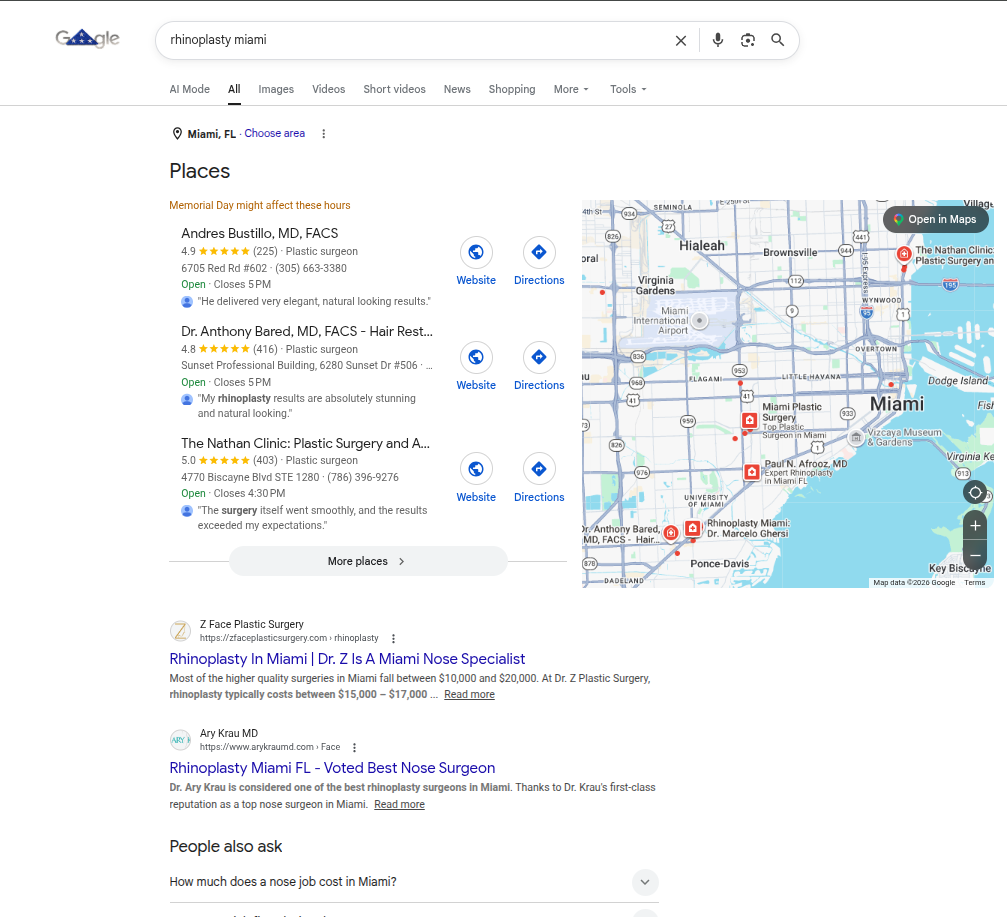Select The Nathan Clinic map pin
Screen dimensions: 1007x917
pyautogui.click(x=904, y=254)
